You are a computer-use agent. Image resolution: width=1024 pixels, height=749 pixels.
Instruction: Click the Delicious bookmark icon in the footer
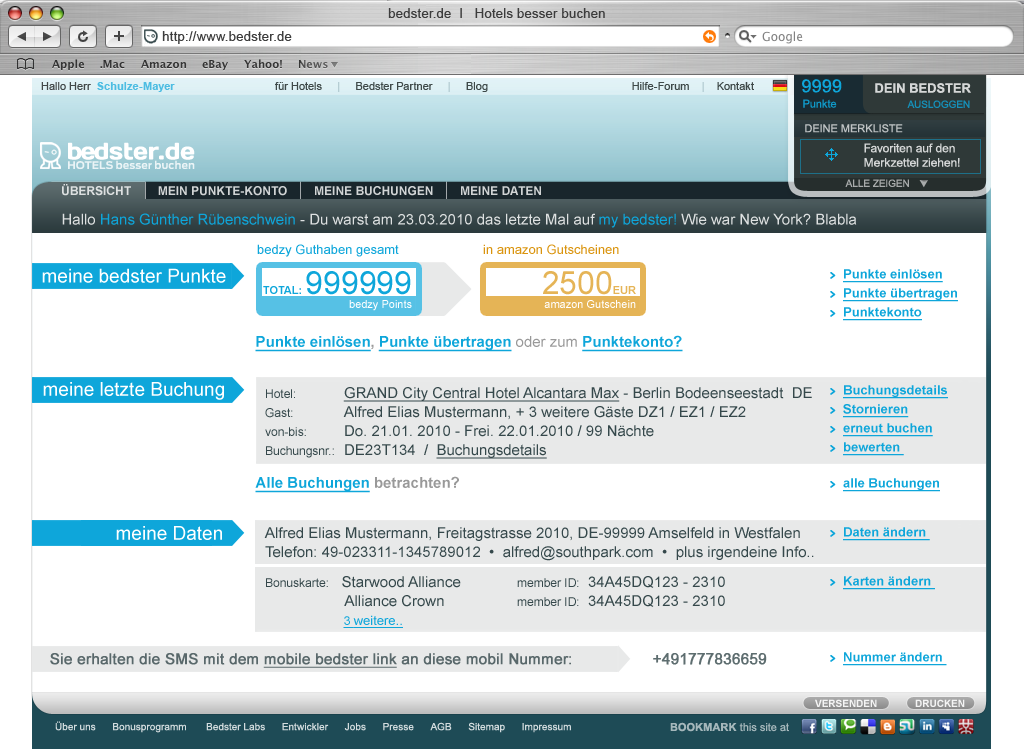click(x=868, y=727)
